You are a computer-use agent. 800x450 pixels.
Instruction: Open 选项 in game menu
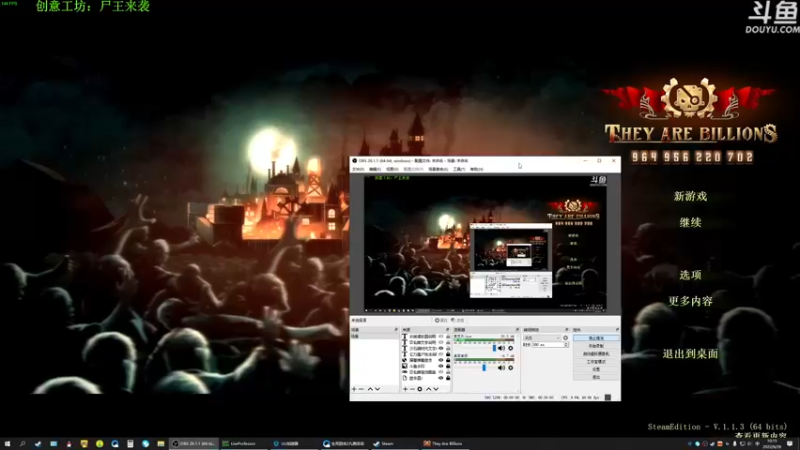[x=690, y=274]
